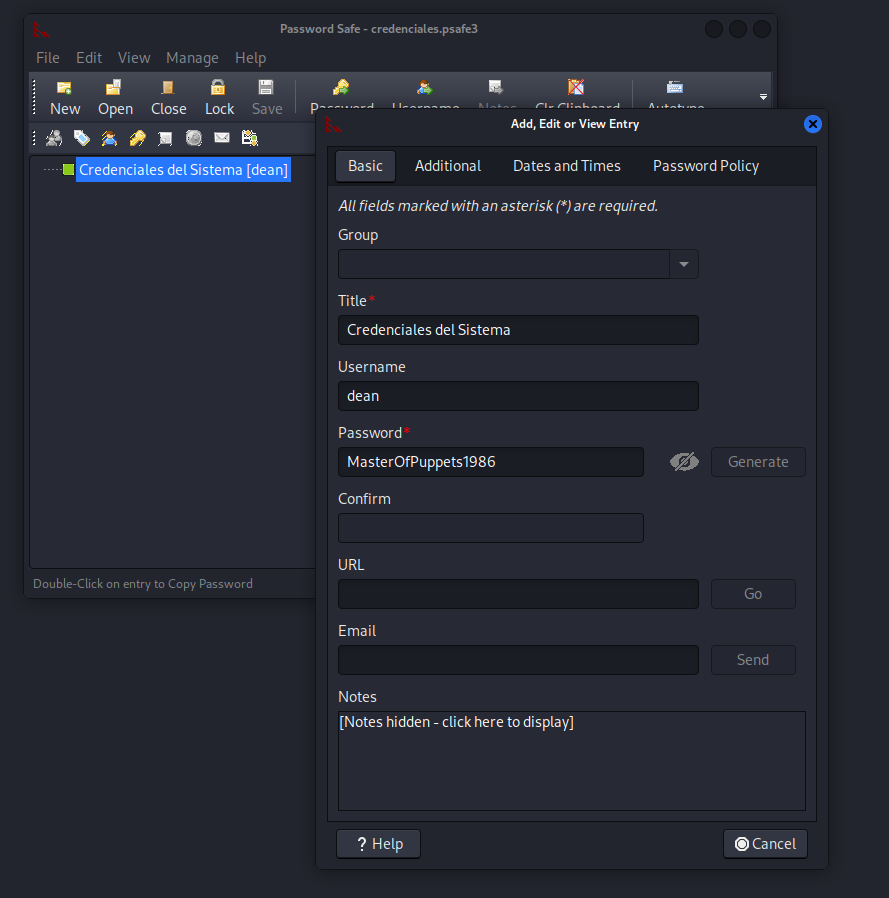Switch to the Additional tab
The height and width of the screenshot is (898, 889).
point(447,166)
